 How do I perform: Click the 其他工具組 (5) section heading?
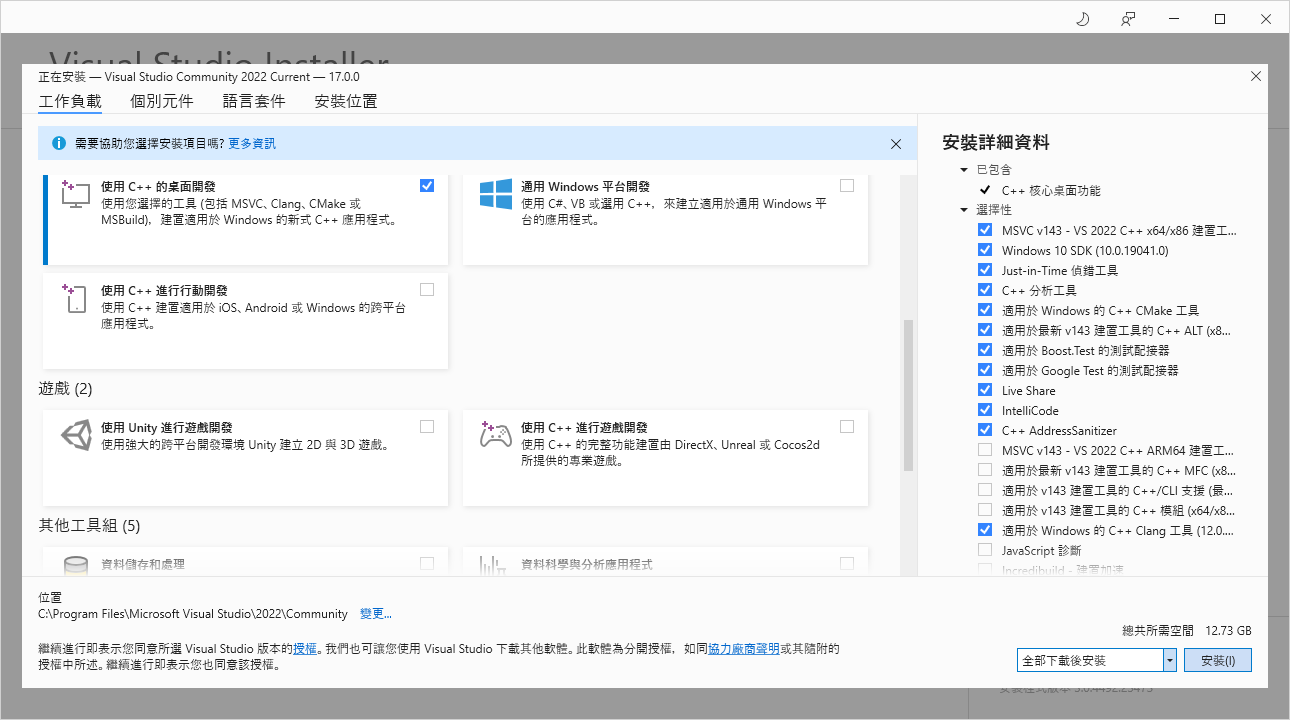[x=89, y=525]
